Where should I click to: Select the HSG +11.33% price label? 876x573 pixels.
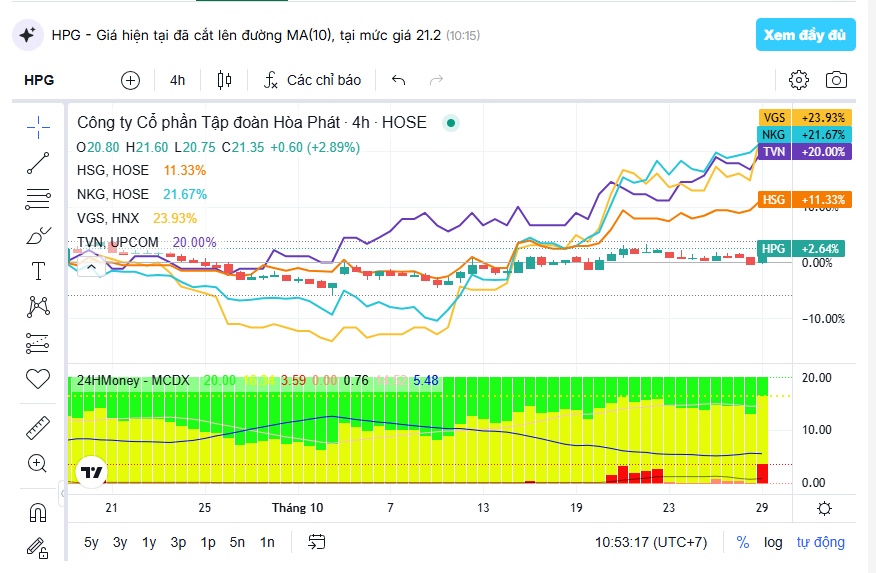click(805, 199)
